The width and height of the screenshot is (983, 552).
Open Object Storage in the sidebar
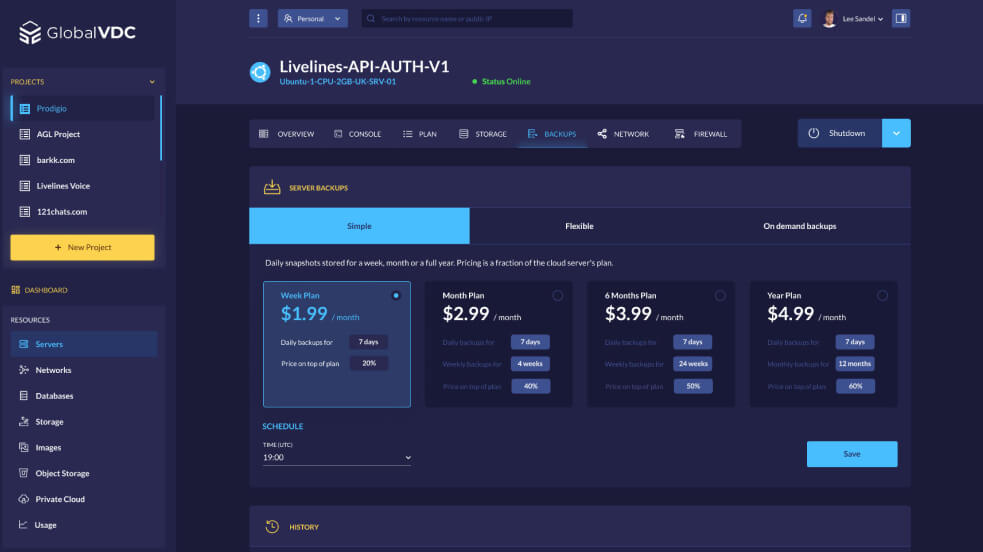[62, 473]
